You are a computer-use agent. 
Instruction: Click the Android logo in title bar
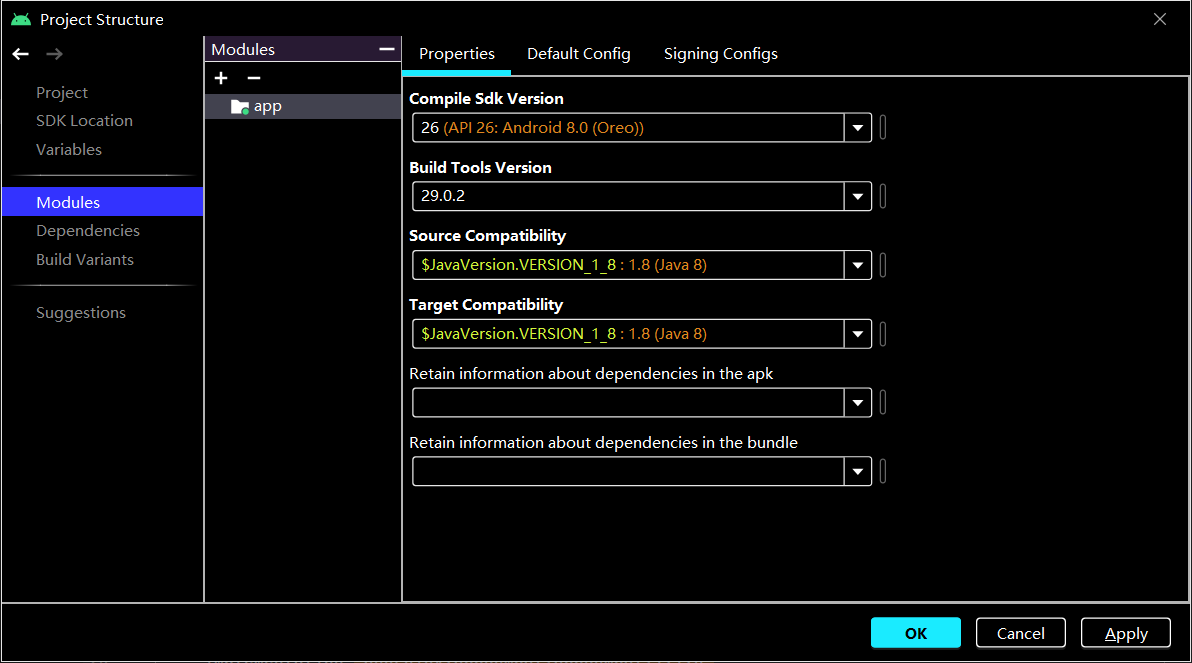pyautogui.click(x=21, y=20)
